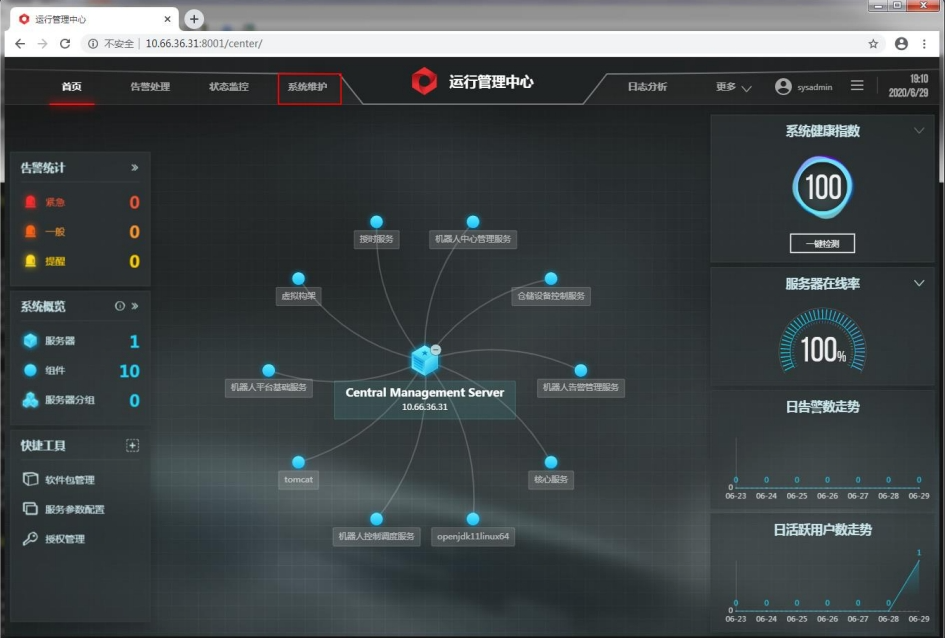This screenshot has width=948, height=638.
Task: Switch to the 系统维护 tab
Action: point(308,87)
